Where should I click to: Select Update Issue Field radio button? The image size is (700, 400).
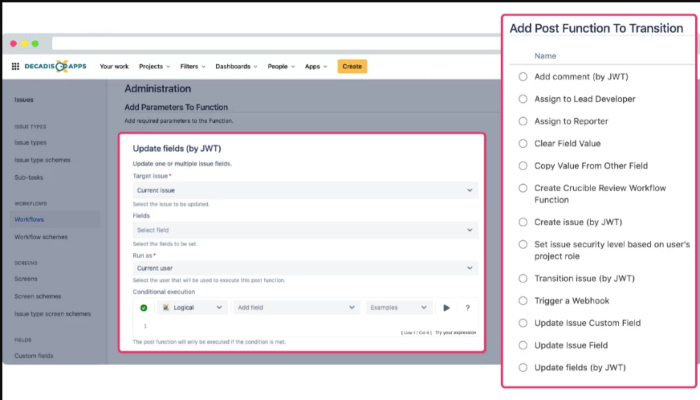(523, 346)
